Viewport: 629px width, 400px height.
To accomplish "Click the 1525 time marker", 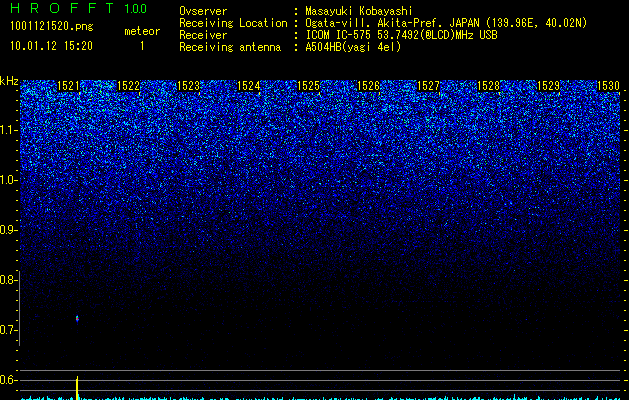I will point(308,85).
